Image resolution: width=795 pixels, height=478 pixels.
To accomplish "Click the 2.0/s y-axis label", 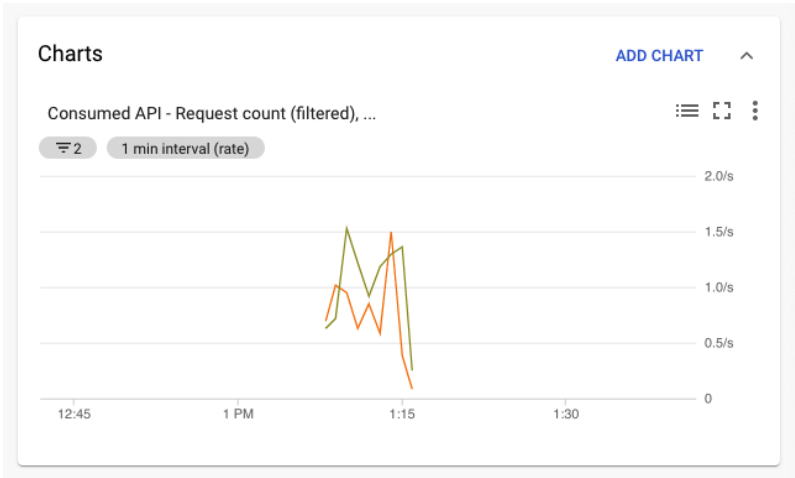I will click(x=718, y=176).
